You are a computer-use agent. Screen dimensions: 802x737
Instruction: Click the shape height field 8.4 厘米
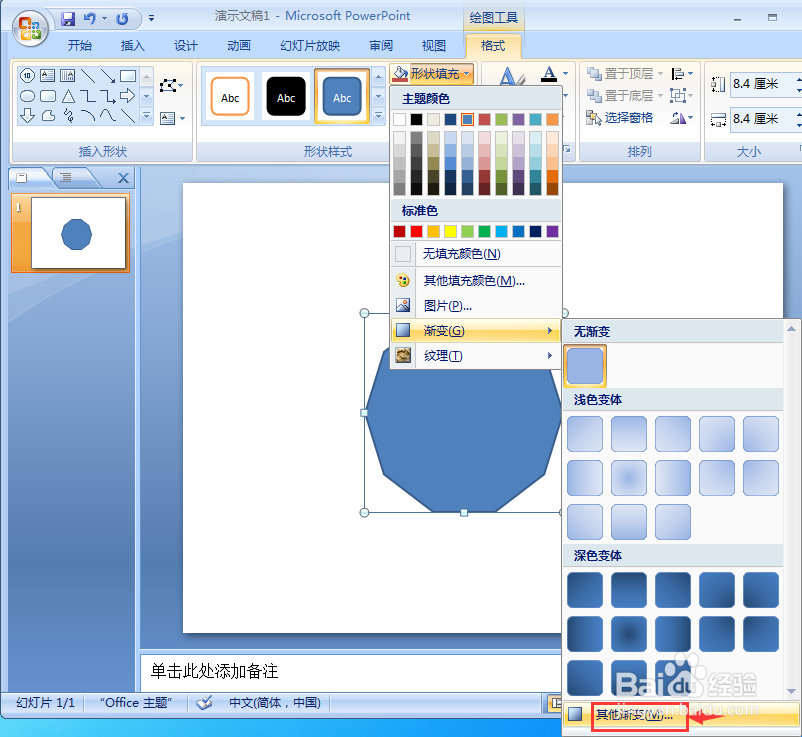763,84
